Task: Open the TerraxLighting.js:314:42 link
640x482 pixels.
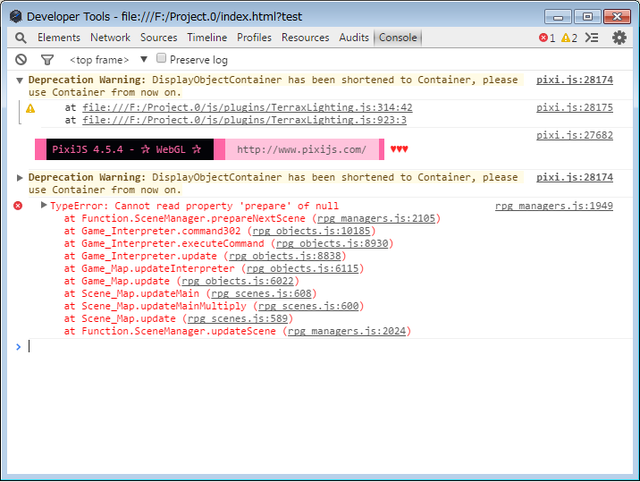Action: (247, 108)
